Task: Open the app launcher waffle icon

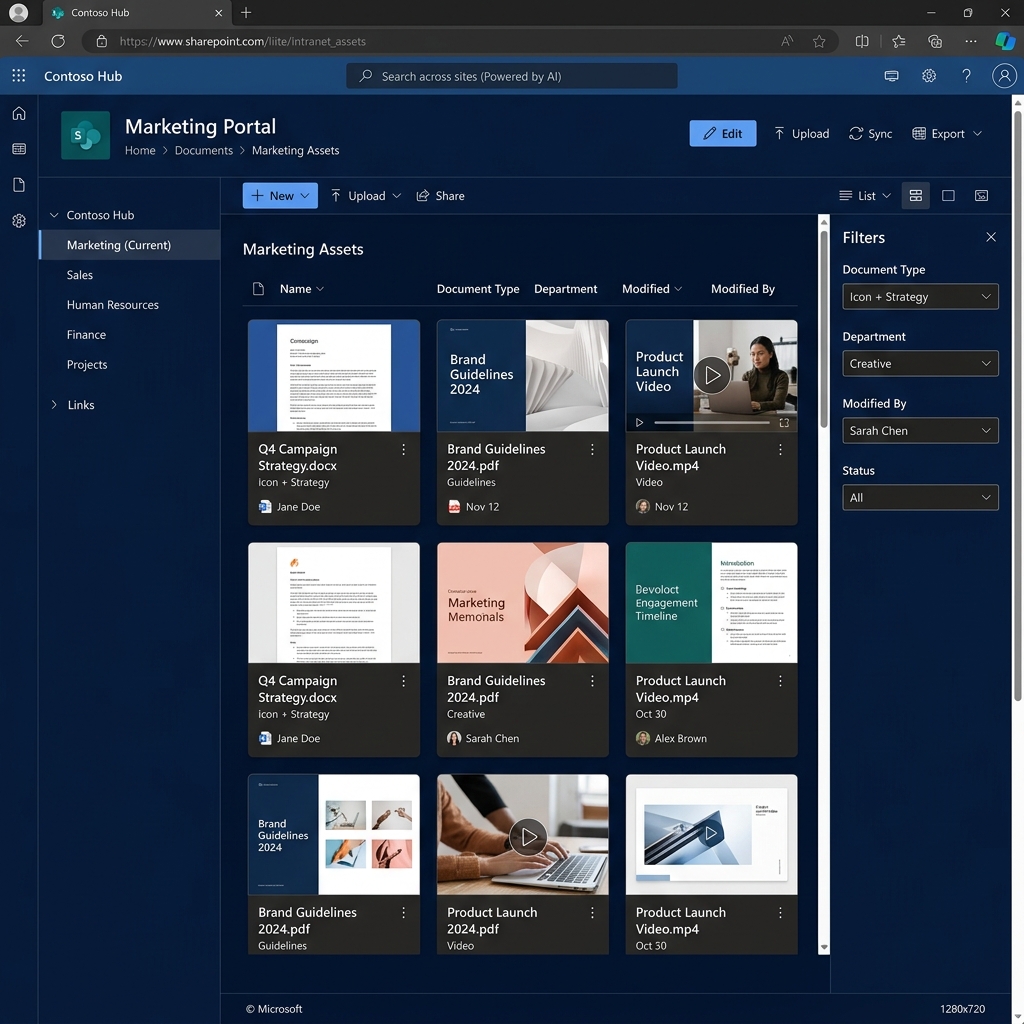Action: point(19,76)
